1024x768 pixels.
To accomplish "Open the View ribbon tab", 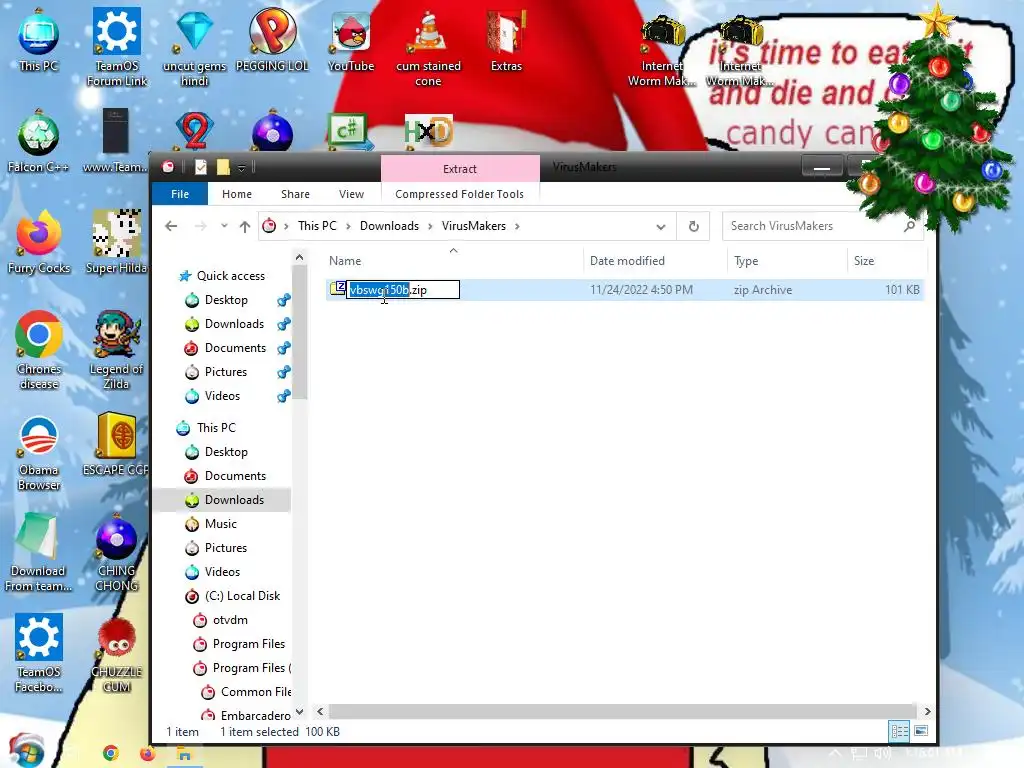I will click(351, 194).
